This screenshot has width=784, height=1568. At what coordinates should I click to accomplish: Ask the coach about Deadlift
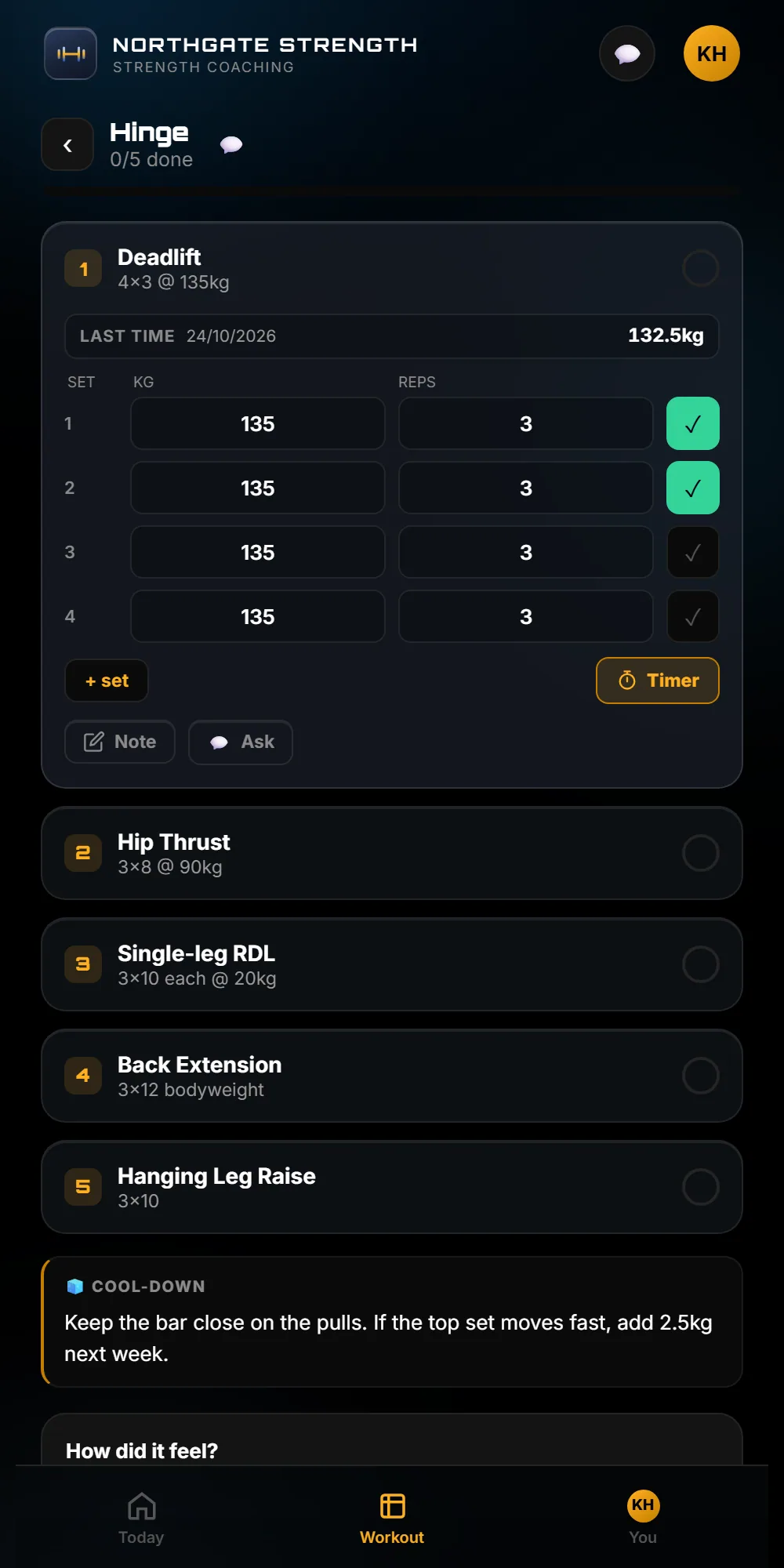pyautogui.click(x=241, y=742)
